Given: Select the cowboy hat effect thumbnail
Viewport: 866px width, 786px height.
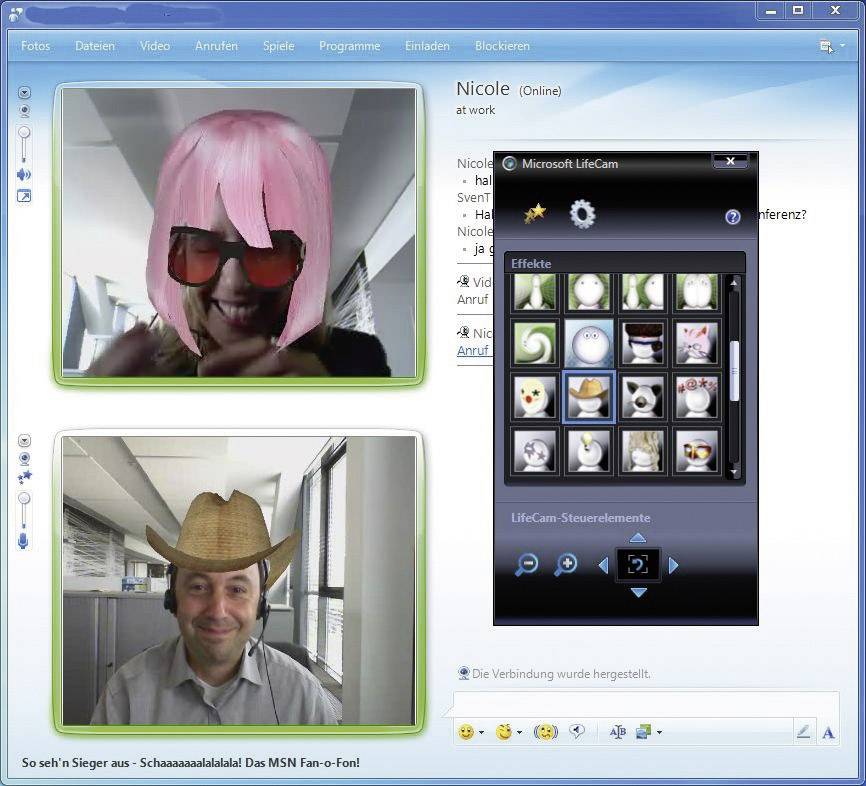Looking at the screenshot, I should tap(587, 394).
